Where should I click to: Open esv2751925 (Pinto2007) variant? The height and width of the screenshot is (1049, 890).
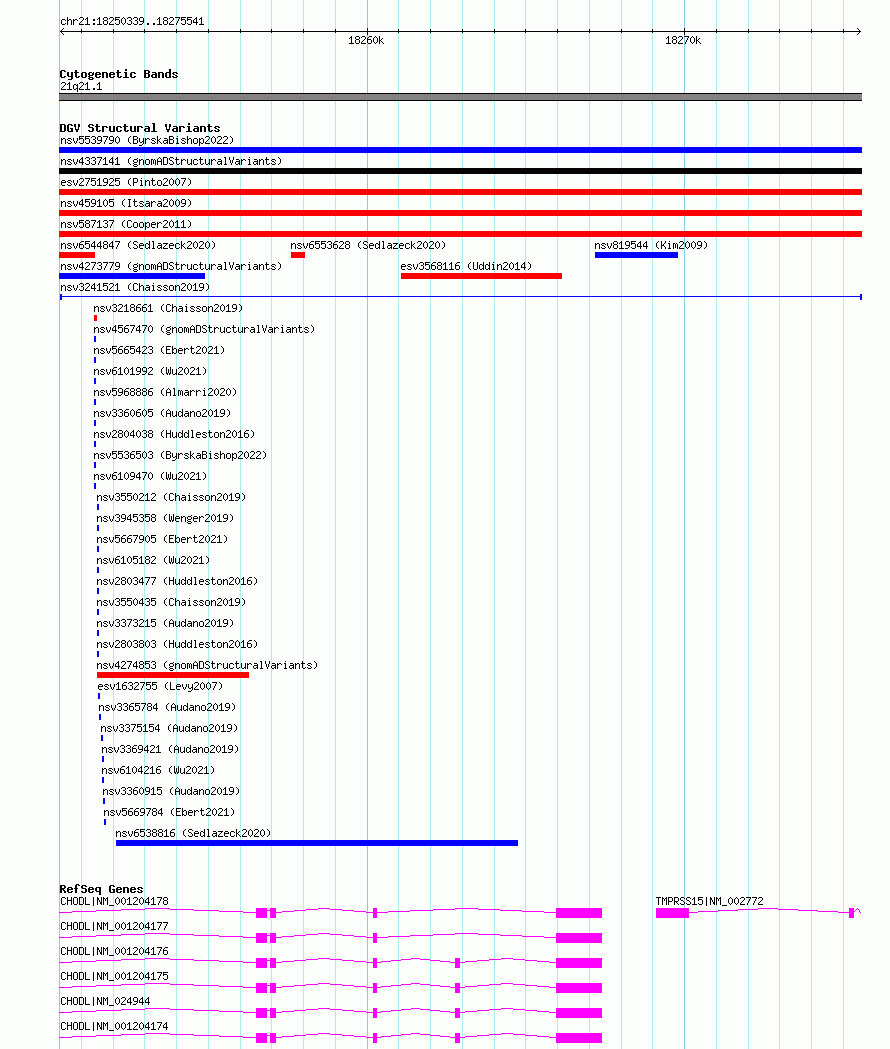[x=126, y=182]
